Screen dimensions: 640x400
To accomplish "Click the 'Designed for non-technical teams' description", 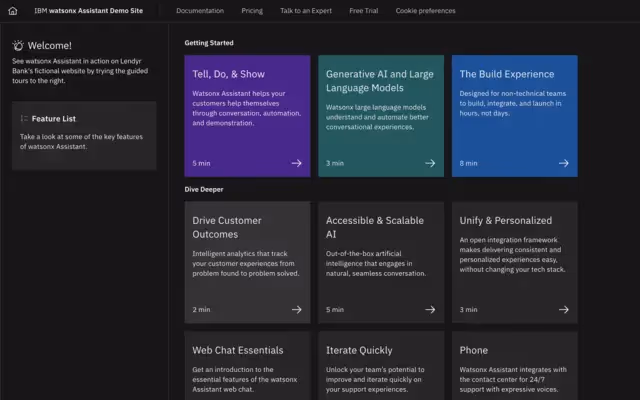I will click(x=513, y=103).
